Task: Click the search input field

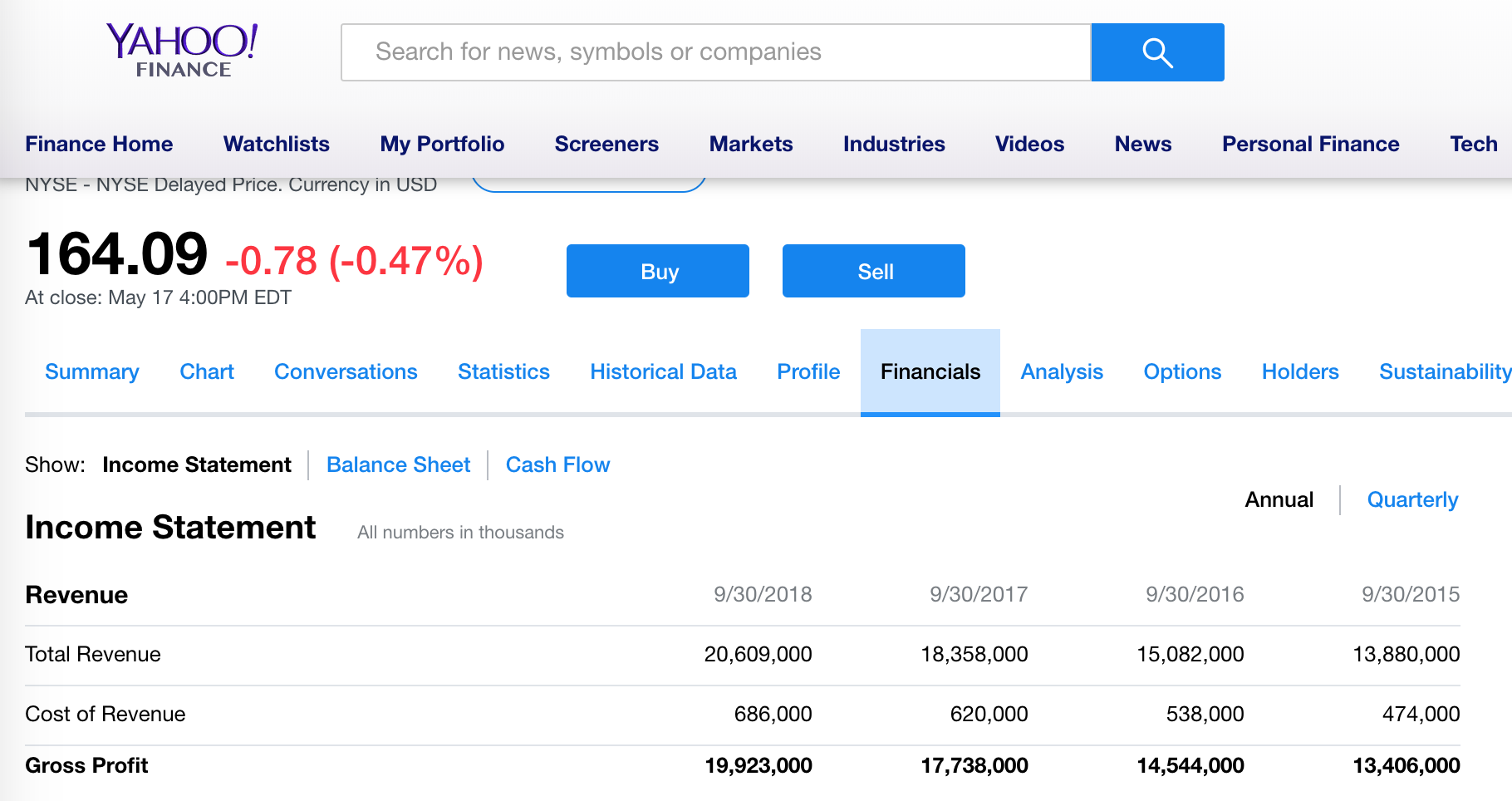Action: pos(714,52)
